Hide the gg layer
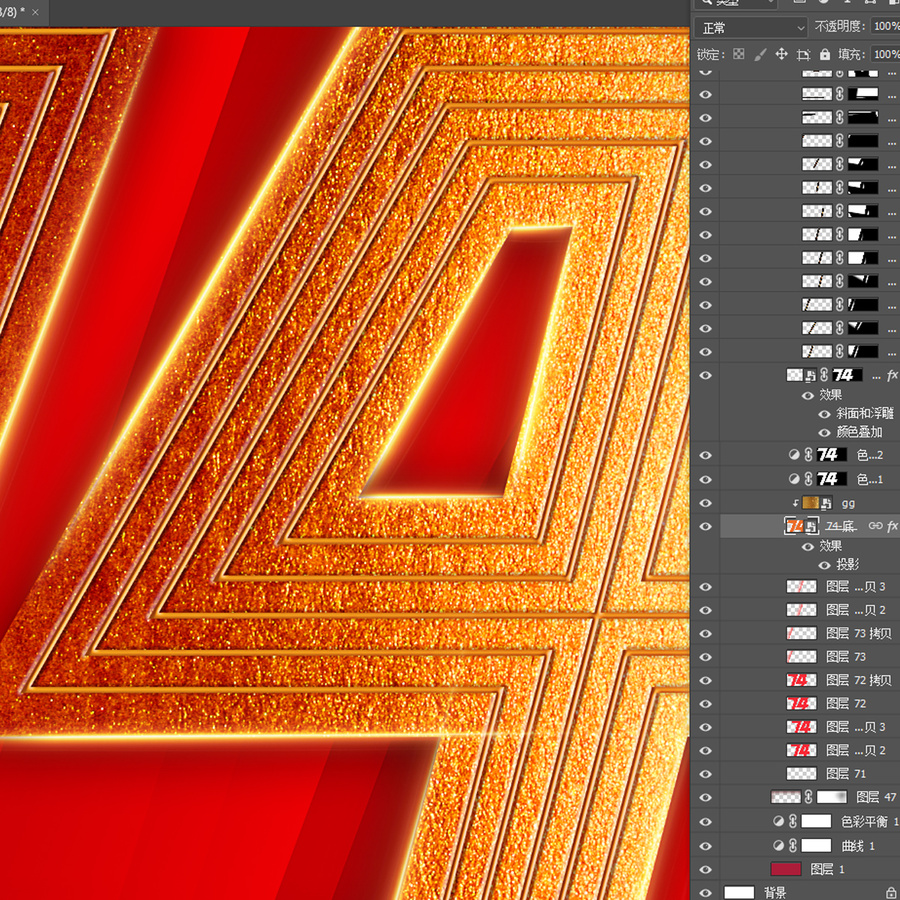900x900 pixels. coord(705,503)
